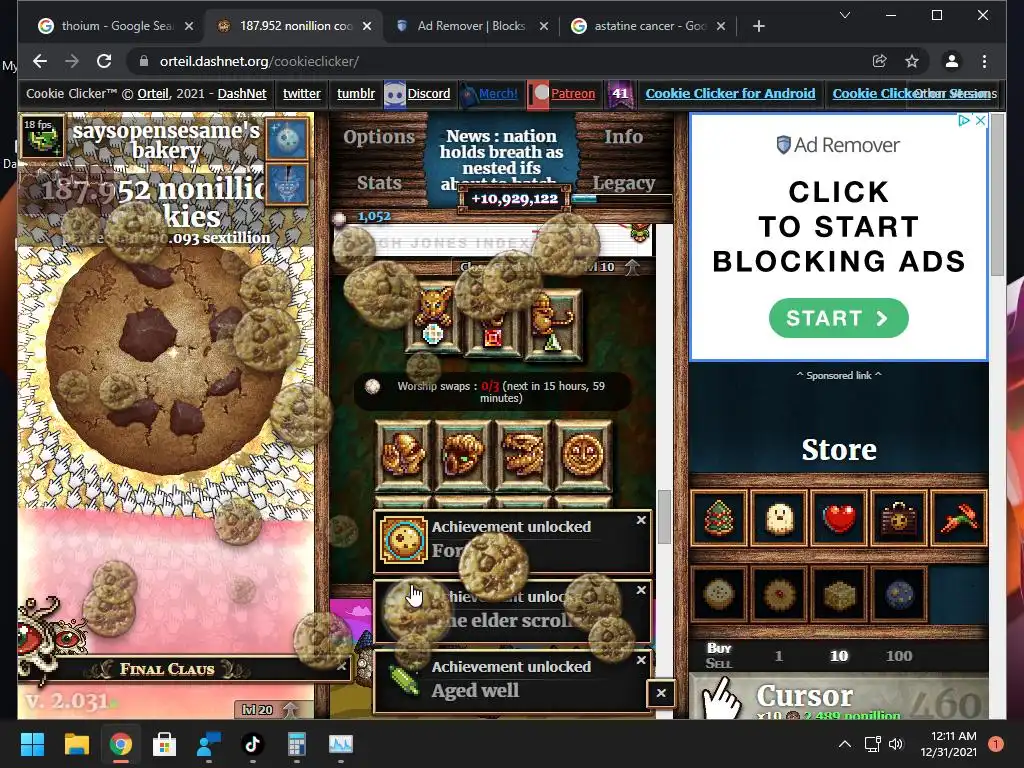Dismiss the elder scroll achievement notification
The width and height of the screenshot is (1024, 768).
641,590
